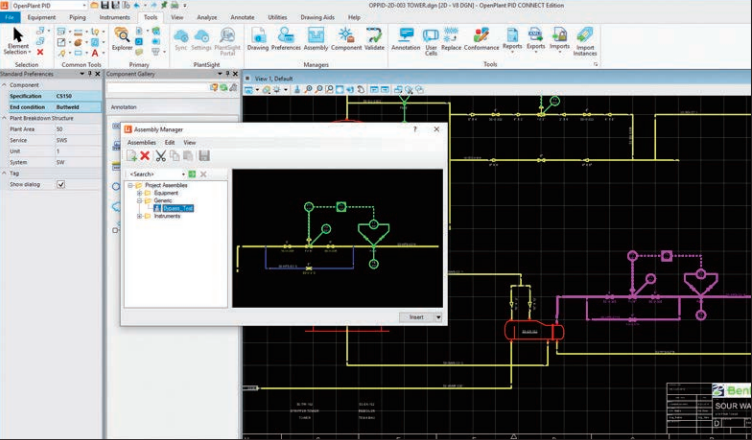752x440 pixels.
Task: Choose the Element Selection arrow tool
Action: click(x=18, y=40)
